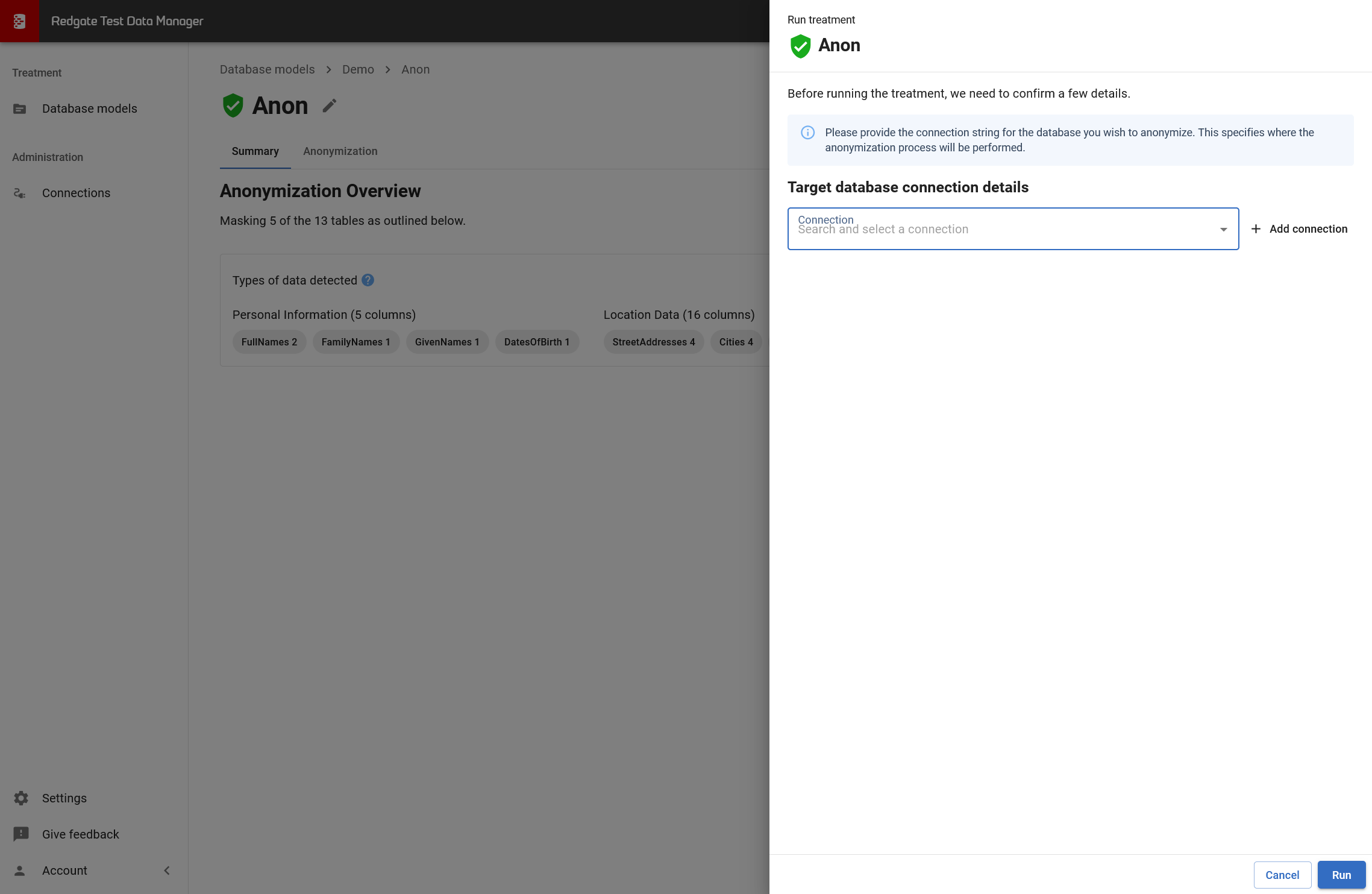Open the Connections page icon
Image resolution: width=1372 pixels, height=894 pixels.
tap(20, 193)
